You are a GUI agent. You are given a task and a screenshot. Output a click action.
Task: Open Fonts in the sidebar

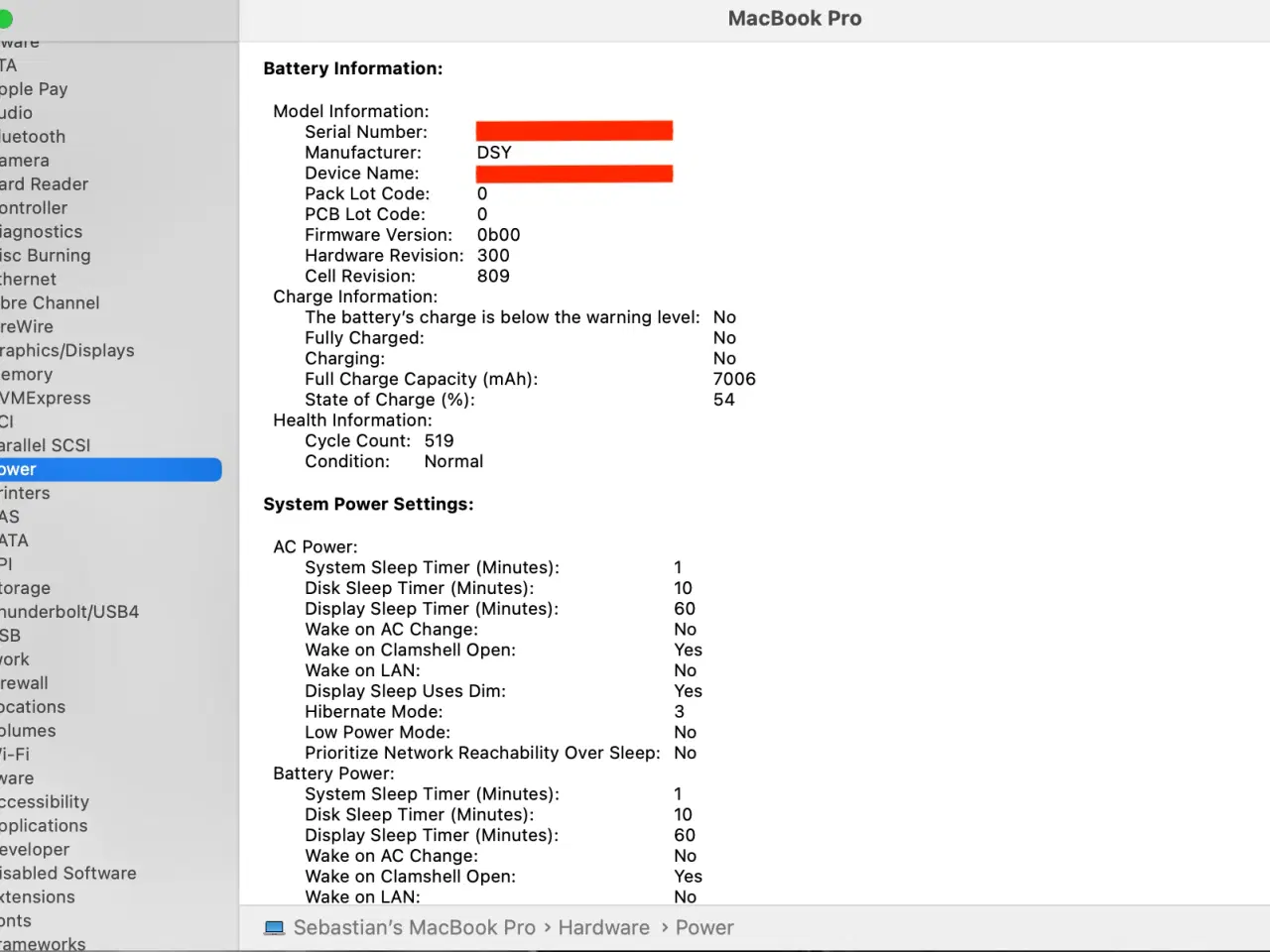coord(16,922)
